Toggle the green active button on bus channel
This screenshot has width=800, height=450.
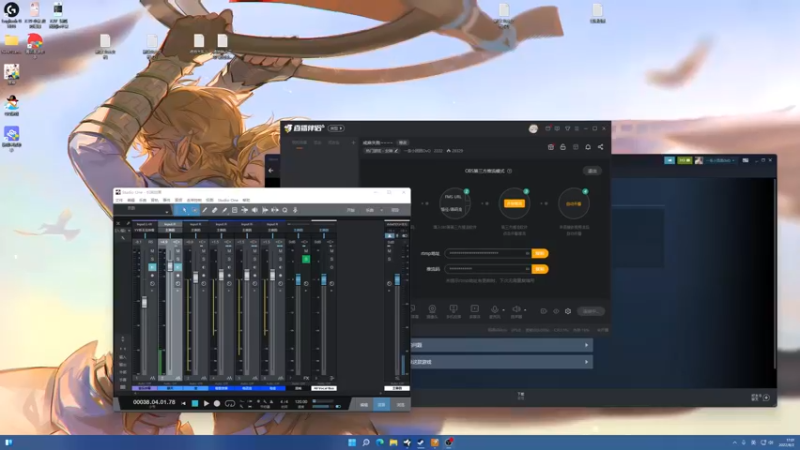tap(306, 259)
